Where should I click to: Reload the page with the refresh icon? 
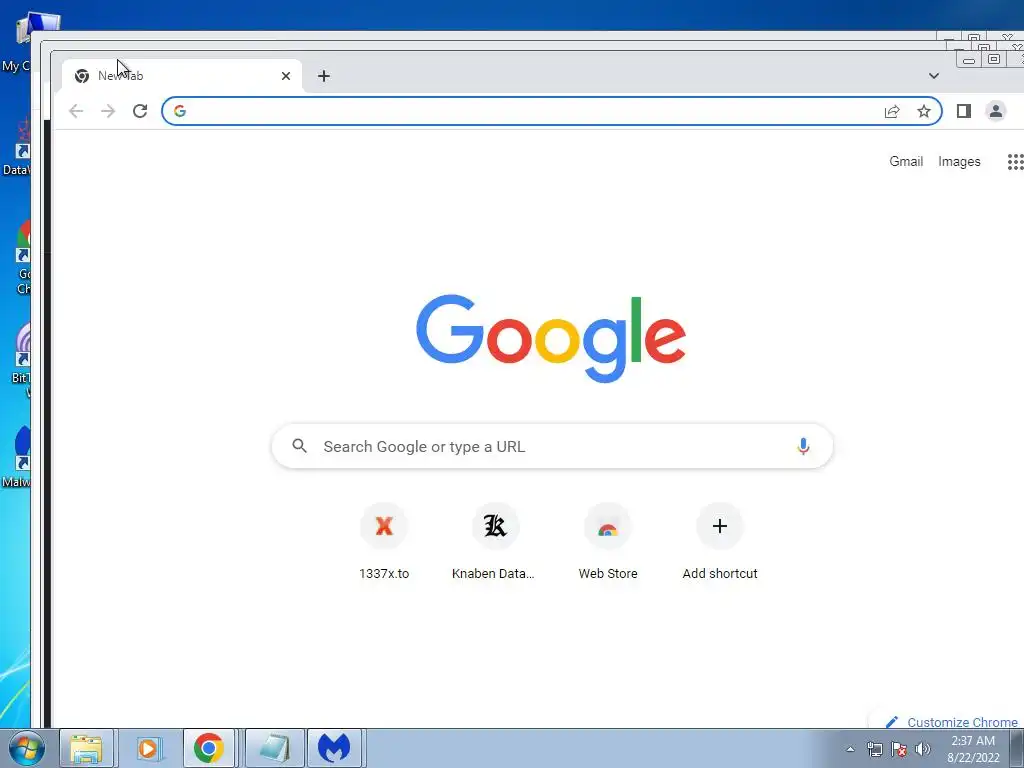point(140,111)
